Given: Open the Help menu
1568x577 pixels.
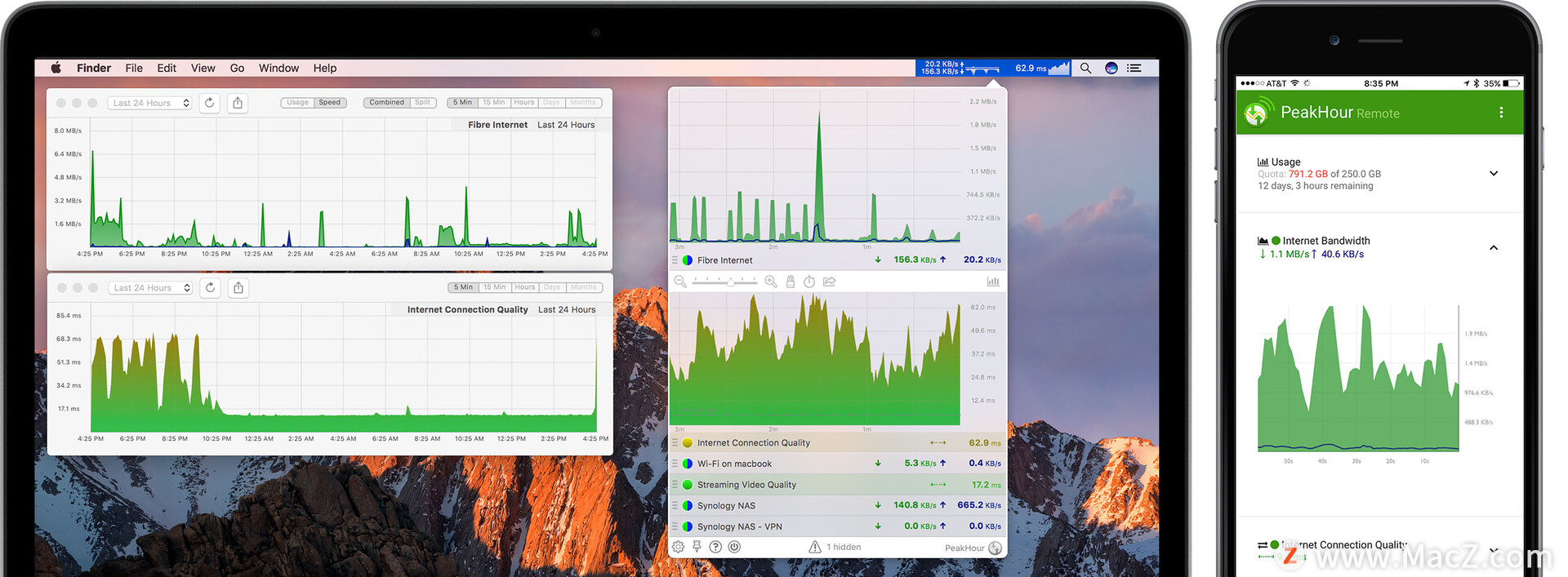Looking at the screenshot, I should pos(325,68).
